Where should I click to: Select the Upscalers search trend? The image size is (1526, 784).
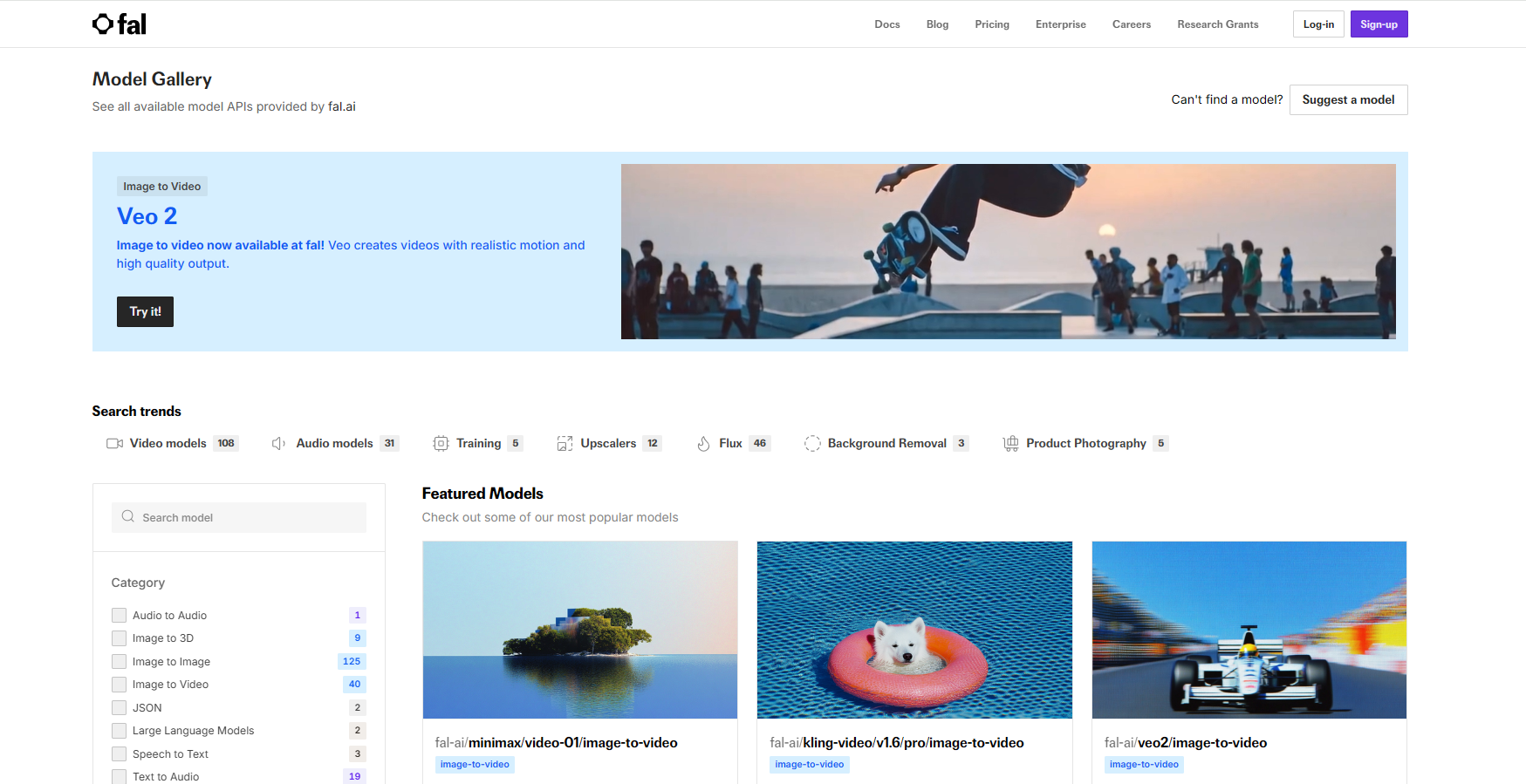(x=609, y=444)
